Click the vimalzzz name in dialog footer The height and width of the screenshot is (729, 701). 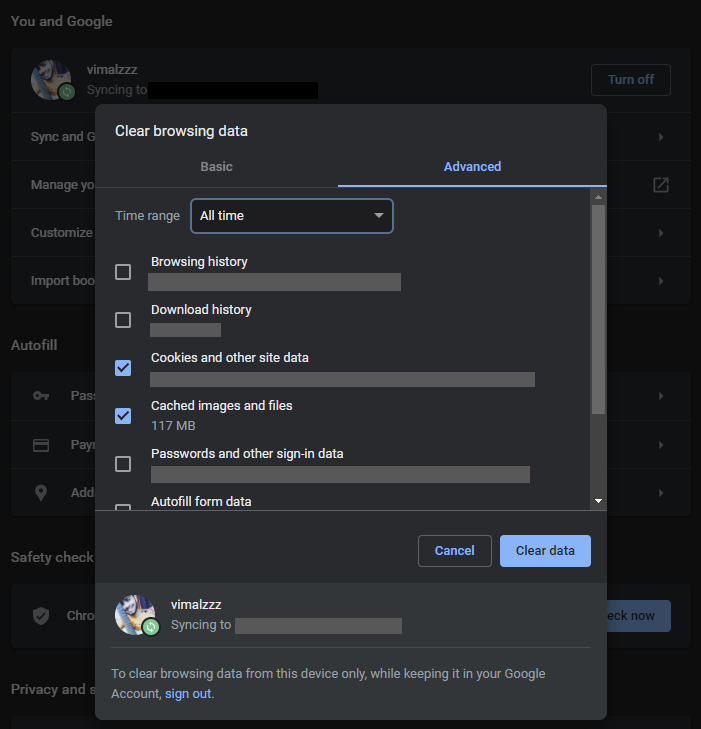(x=196, y=604)
